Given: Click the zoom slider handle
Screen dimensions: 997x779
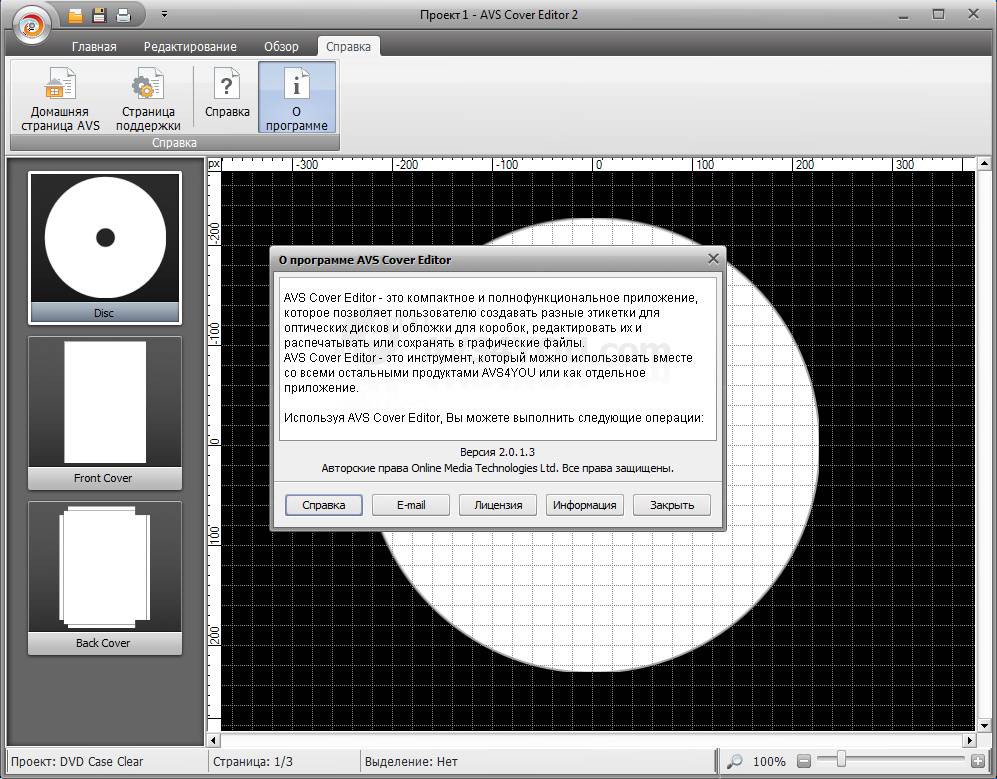Looking at the screenshot, I should click(x=841, y=761).
